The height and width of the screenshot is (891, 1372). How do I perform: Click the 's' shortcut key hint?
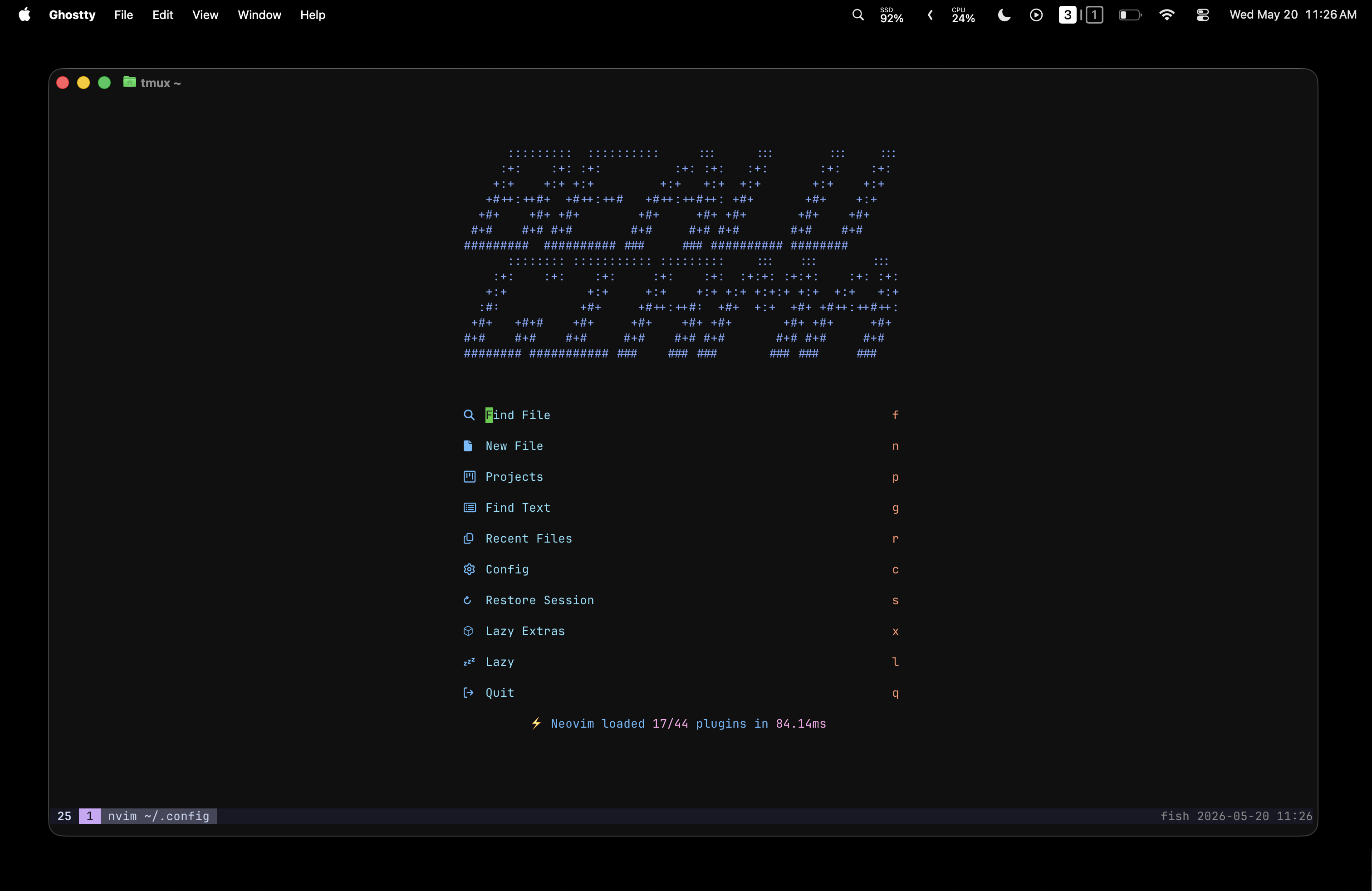(x=895, y=601)
